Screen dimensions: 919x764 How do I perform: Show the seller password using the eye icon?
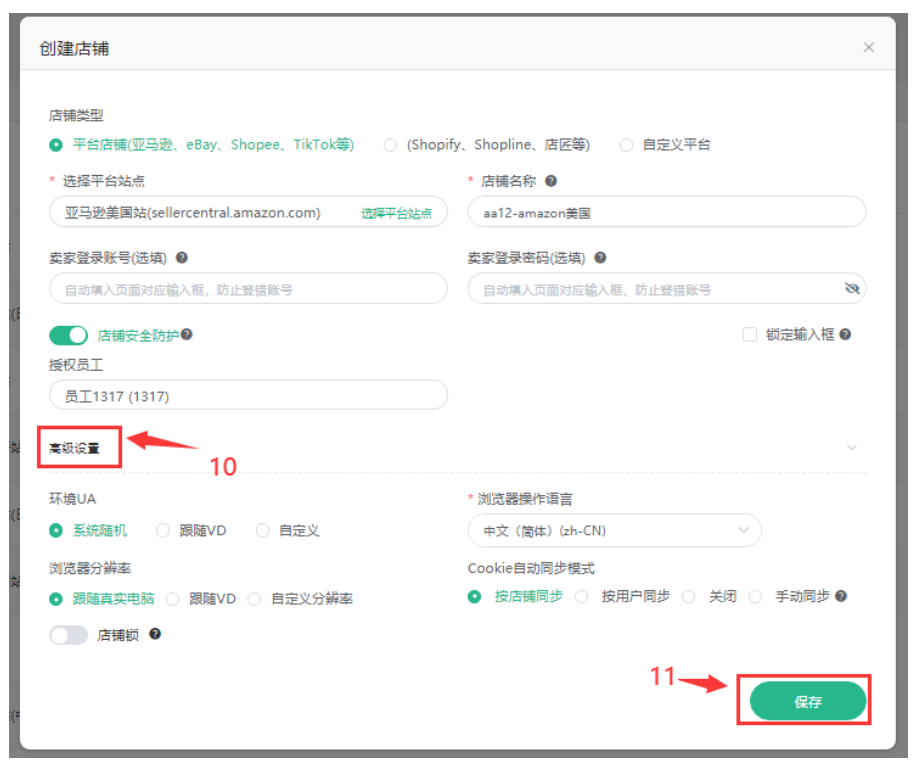point(852,289)
